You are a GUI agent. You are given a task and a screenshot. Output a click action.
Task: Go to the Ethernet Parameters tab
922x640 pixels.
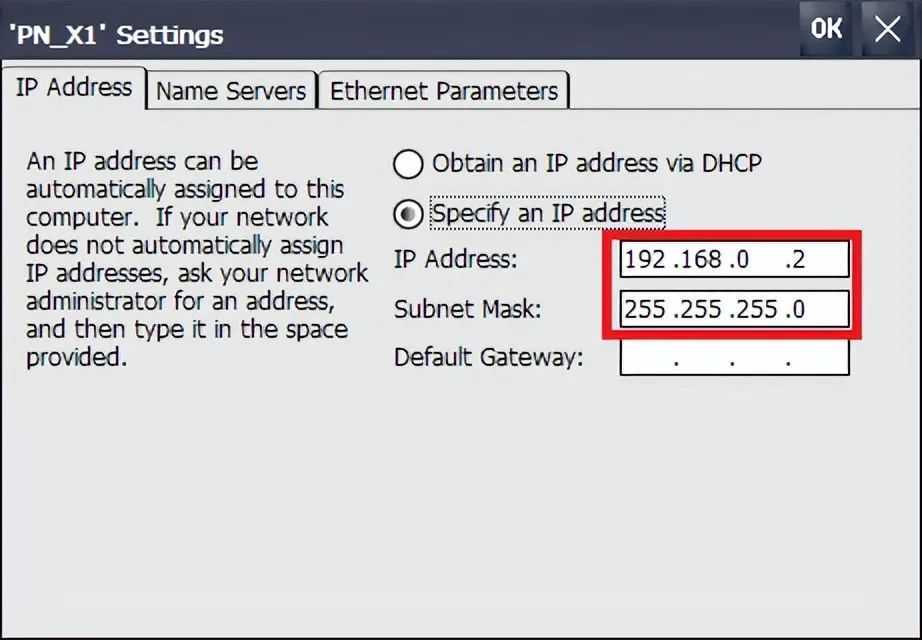[444, 91]
